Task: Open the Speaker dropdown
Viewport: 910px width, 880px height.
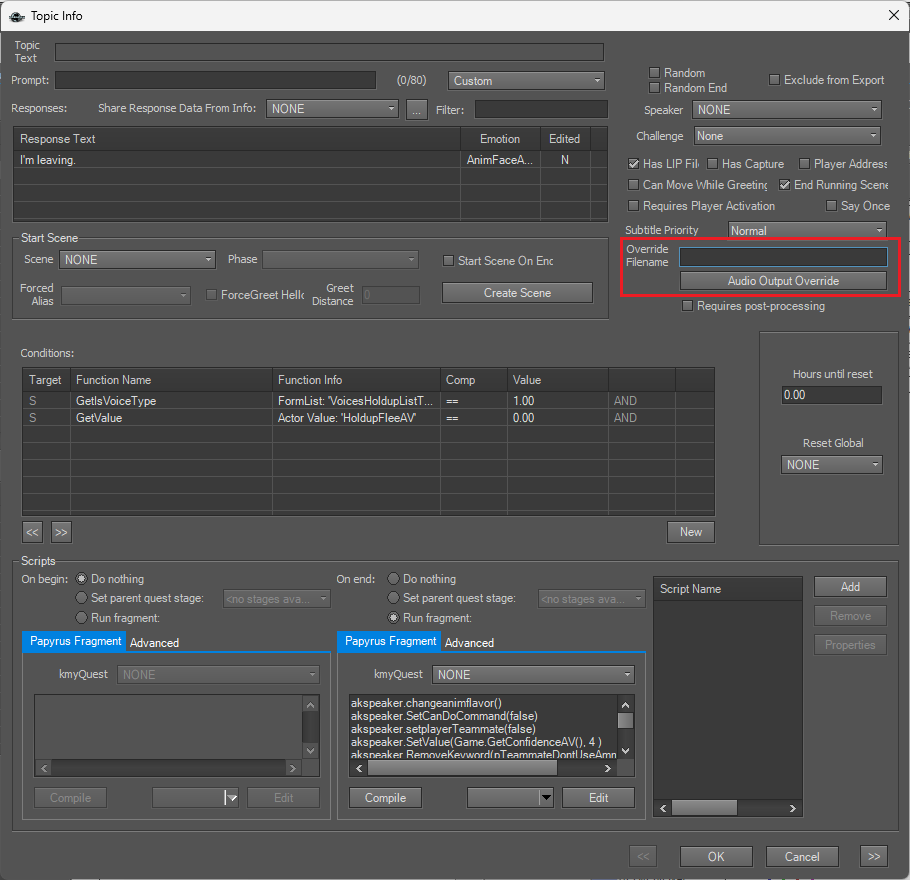Action: tap(787, 110)
